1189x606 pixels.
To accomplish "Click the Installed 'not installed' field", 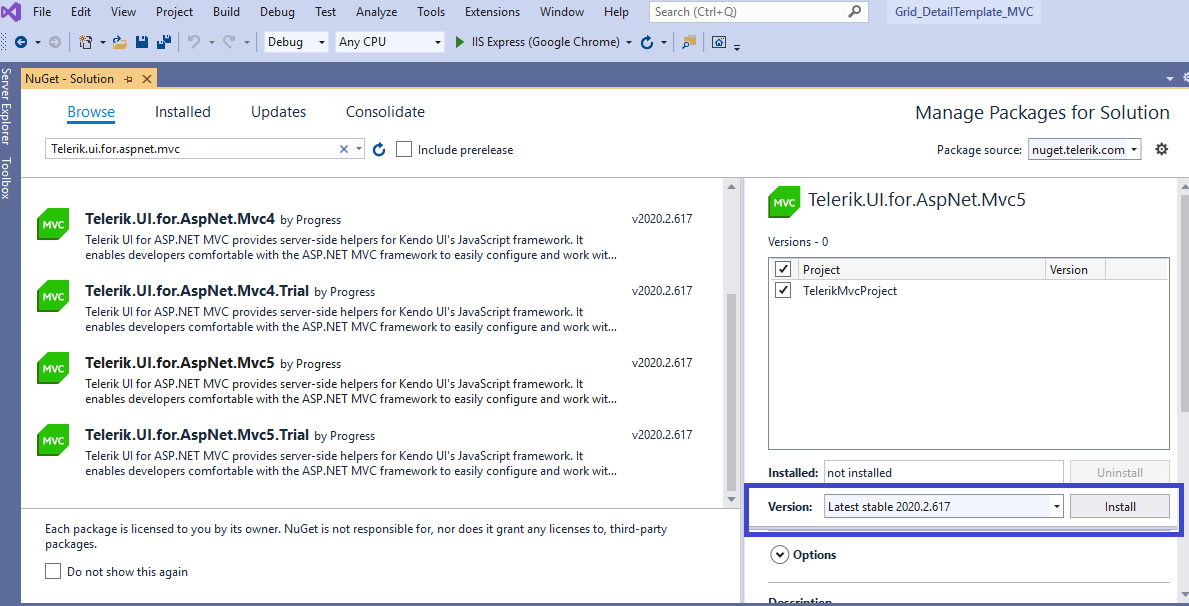I will (x=944, y=473).
